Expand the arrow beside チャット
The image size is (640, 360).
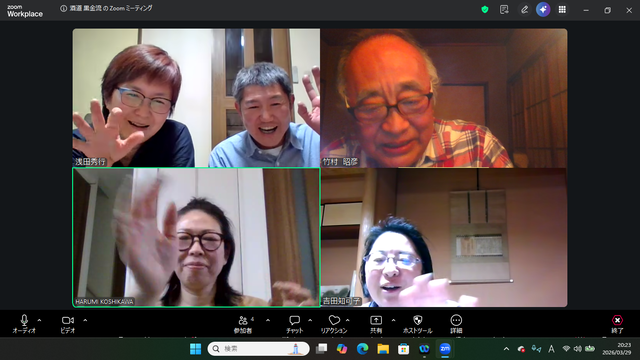pos(310,320)
